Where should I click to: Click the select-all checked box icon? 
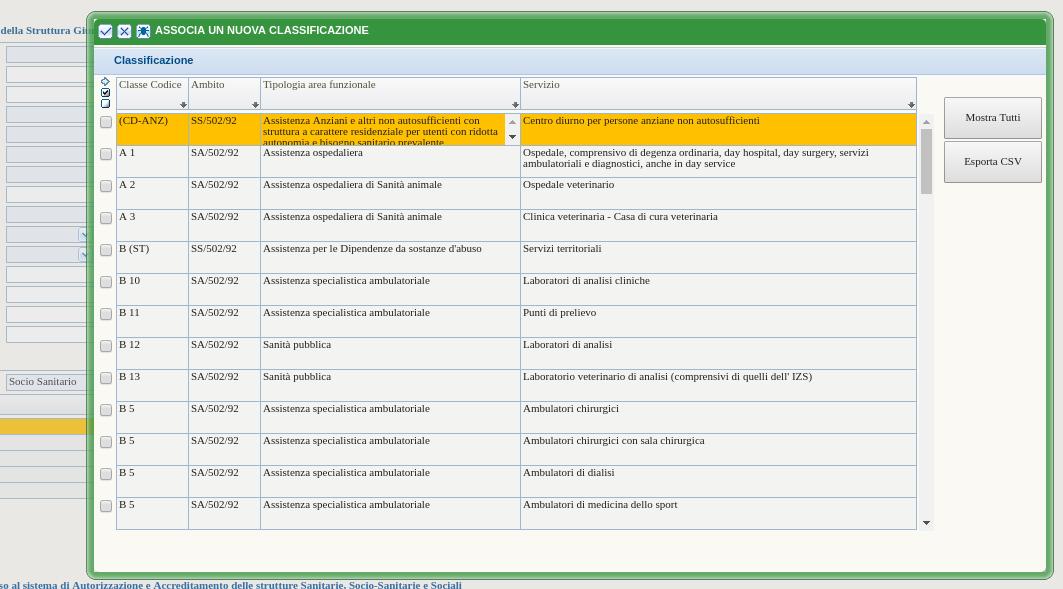(105, 93)
